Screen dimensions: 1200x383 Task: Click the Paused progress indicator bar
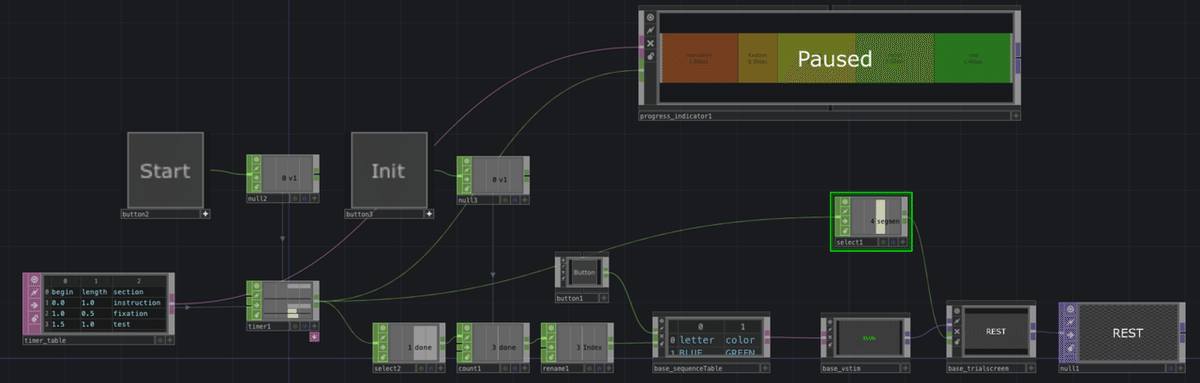coord(835,59)
